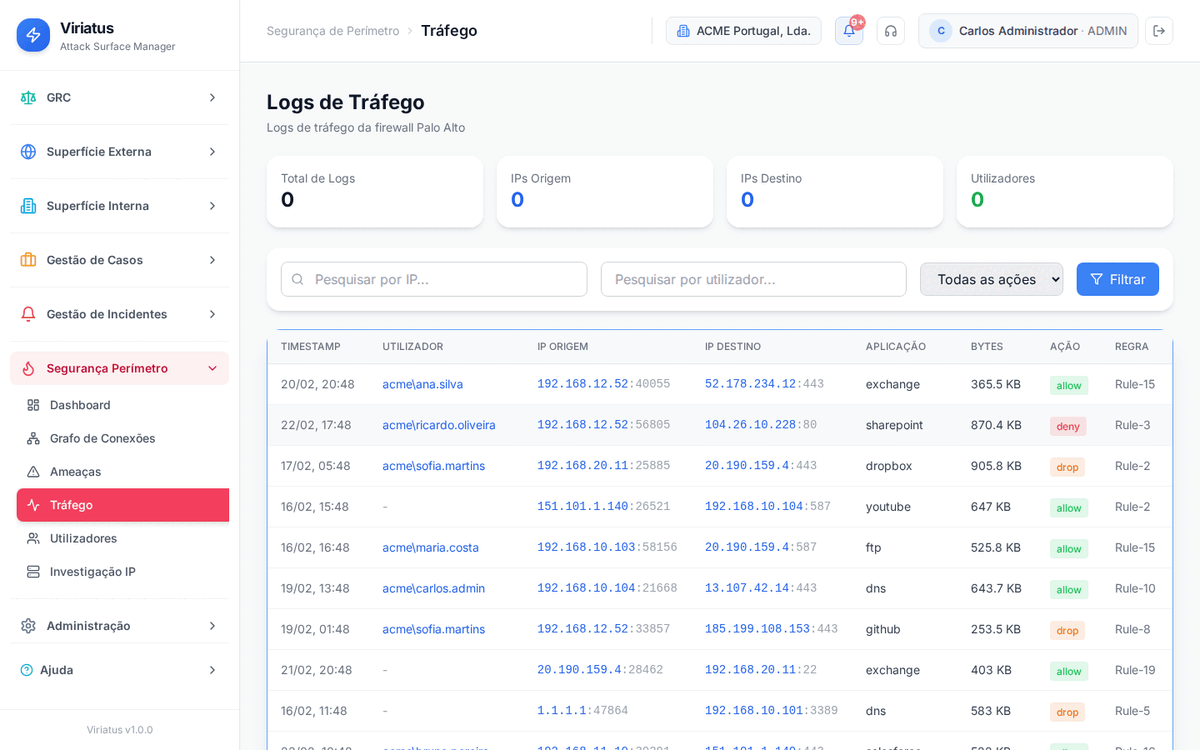The image size is (1200, 750).
Task: Focus the 'Pesquisar por utilizador' field
Action: pos(753,279)
